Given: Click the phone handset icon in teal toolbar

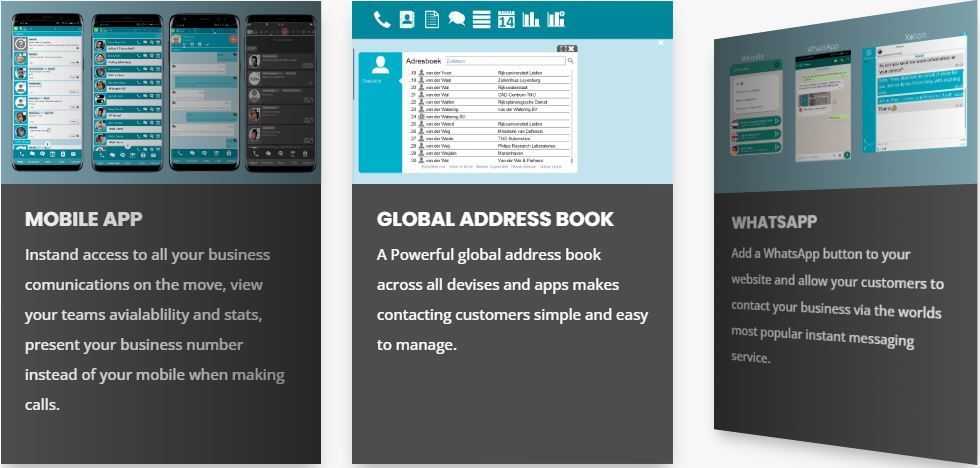Looking at the screenshot, I should (x=382, y=19).
